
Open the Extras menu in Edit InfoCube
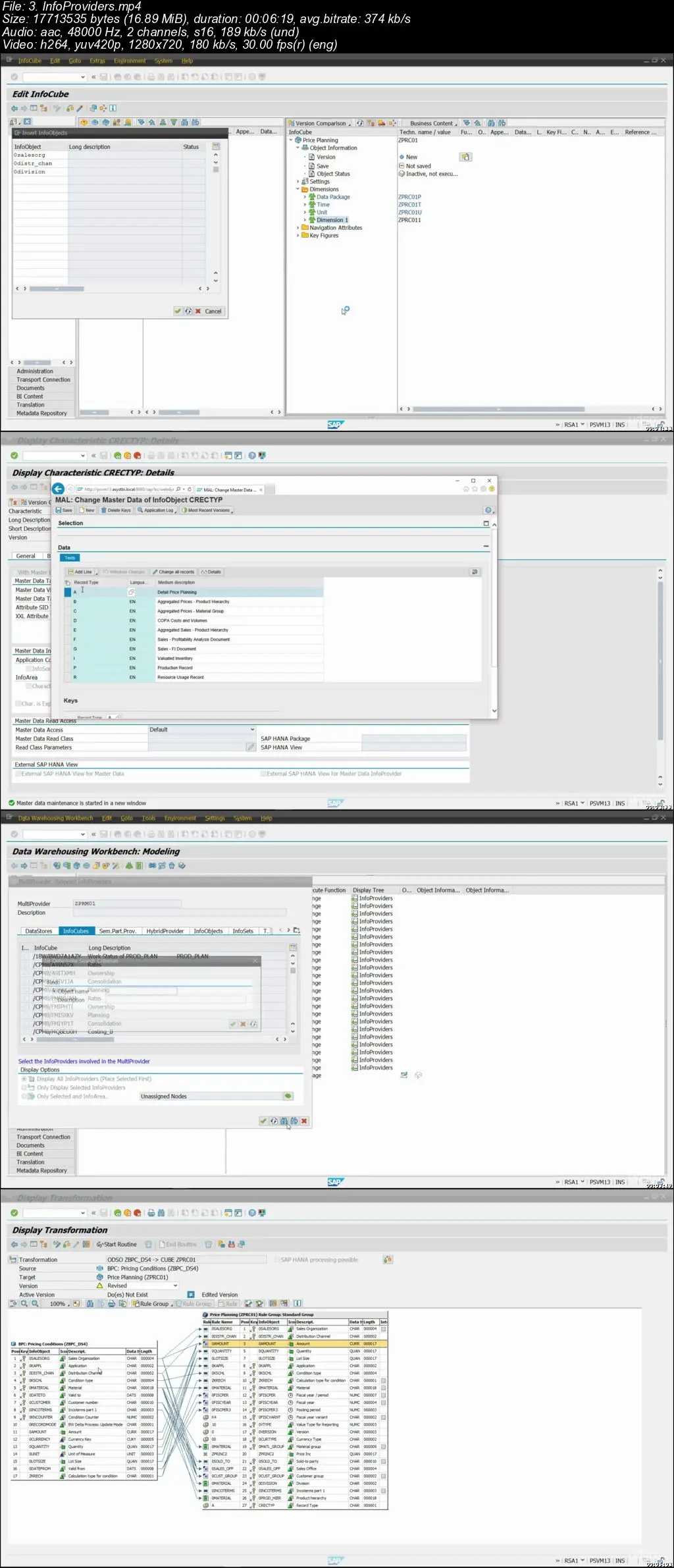(x=97, y=61)
